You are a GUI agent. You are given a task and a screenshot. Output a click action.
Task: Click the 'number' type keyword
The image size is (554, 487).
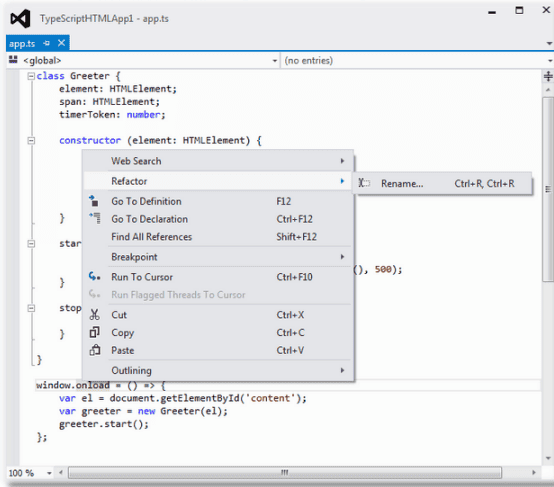pos(143,115)
